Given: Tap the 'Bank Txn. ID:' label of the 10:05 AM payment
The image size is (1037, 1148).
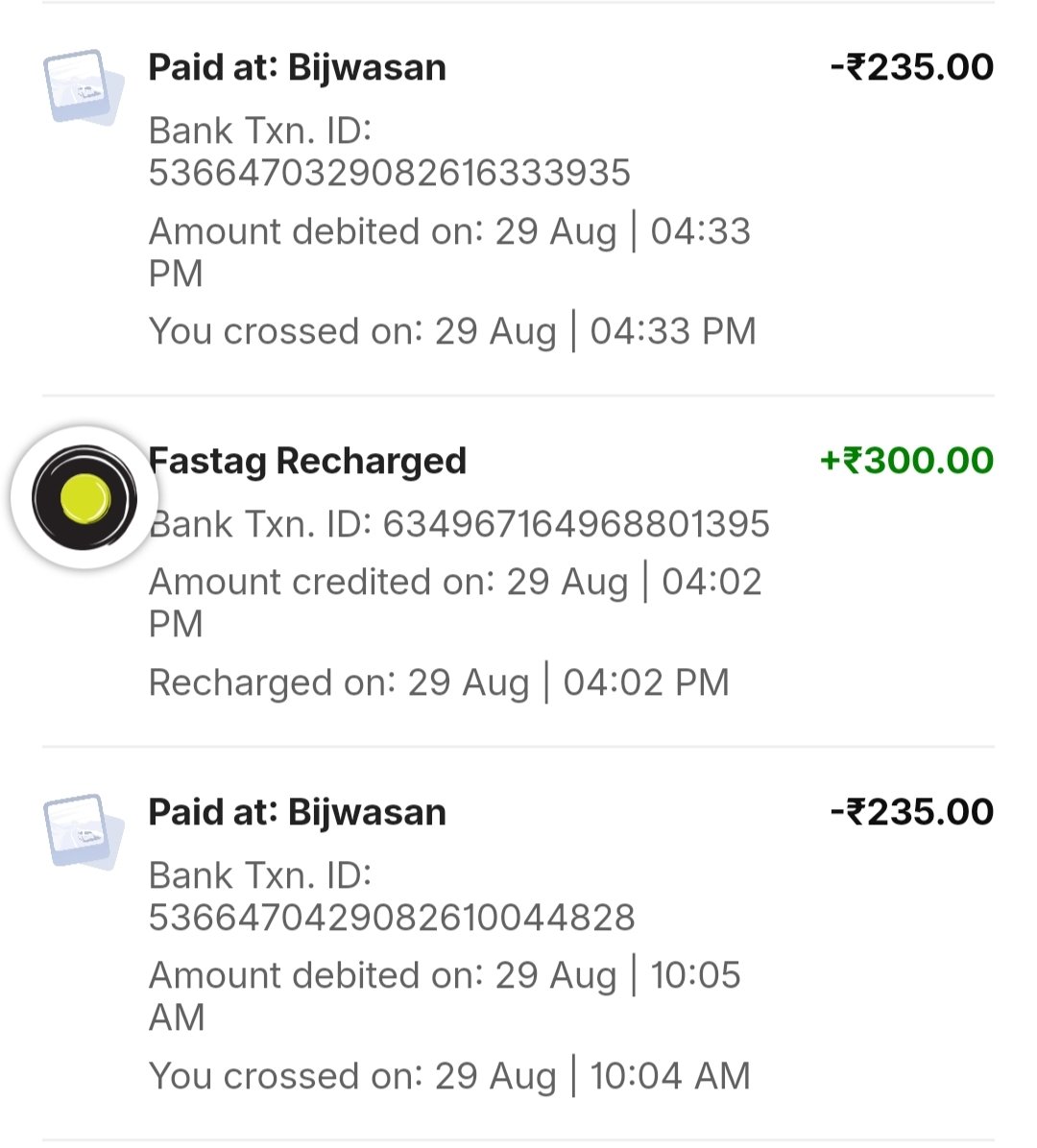Looking at the screenshot, I should (x=261, y=875).
